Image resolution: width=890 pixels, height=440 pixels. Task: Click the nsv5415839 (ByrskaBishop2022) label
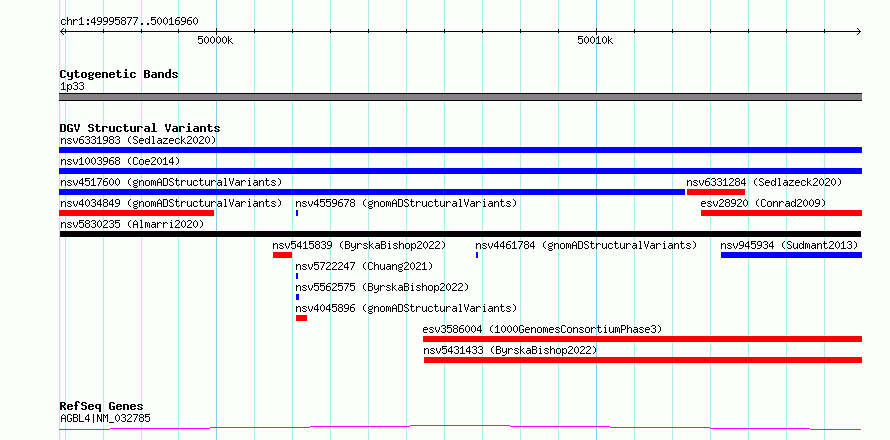359,245
